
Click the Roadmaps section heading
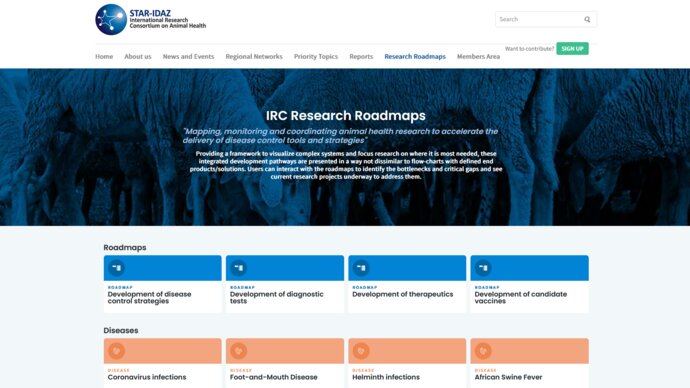[125, 248]
